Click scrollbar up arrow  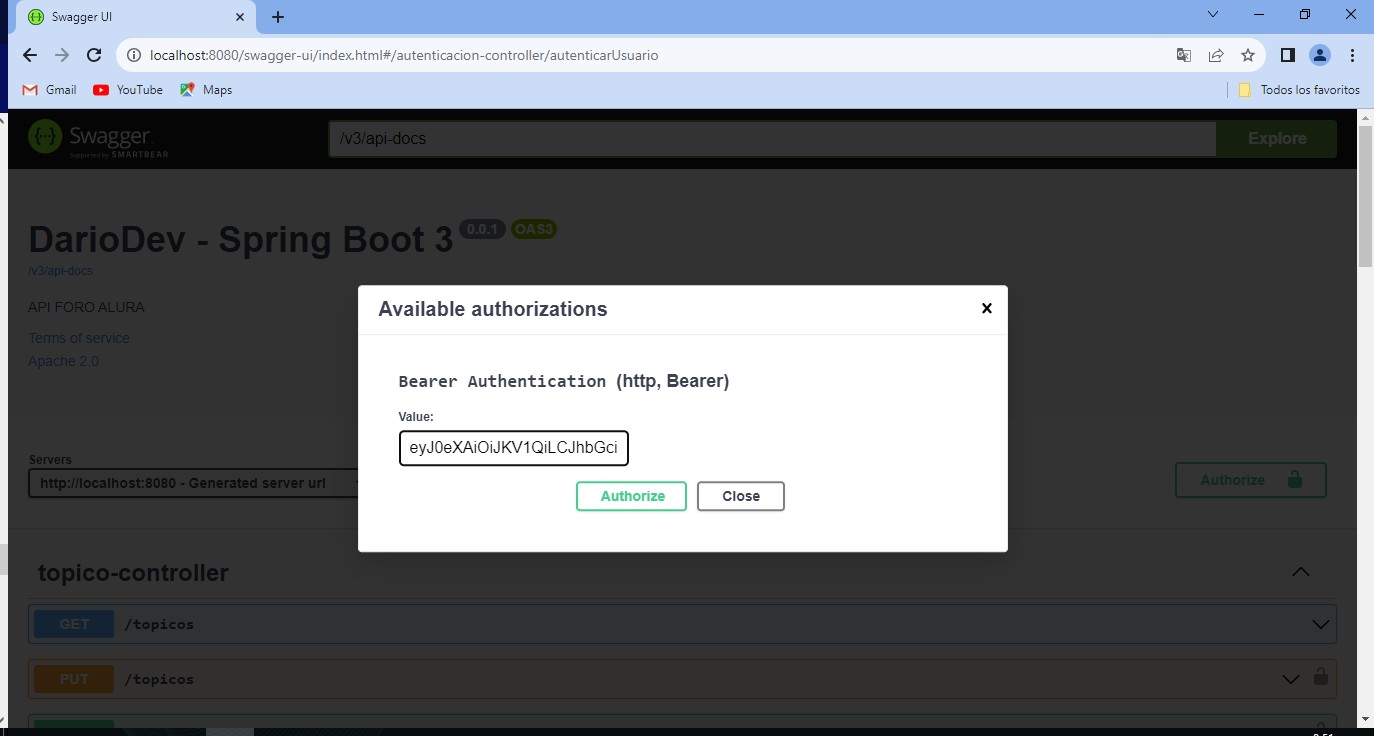pyautogui.click(x=1365, y=117)
